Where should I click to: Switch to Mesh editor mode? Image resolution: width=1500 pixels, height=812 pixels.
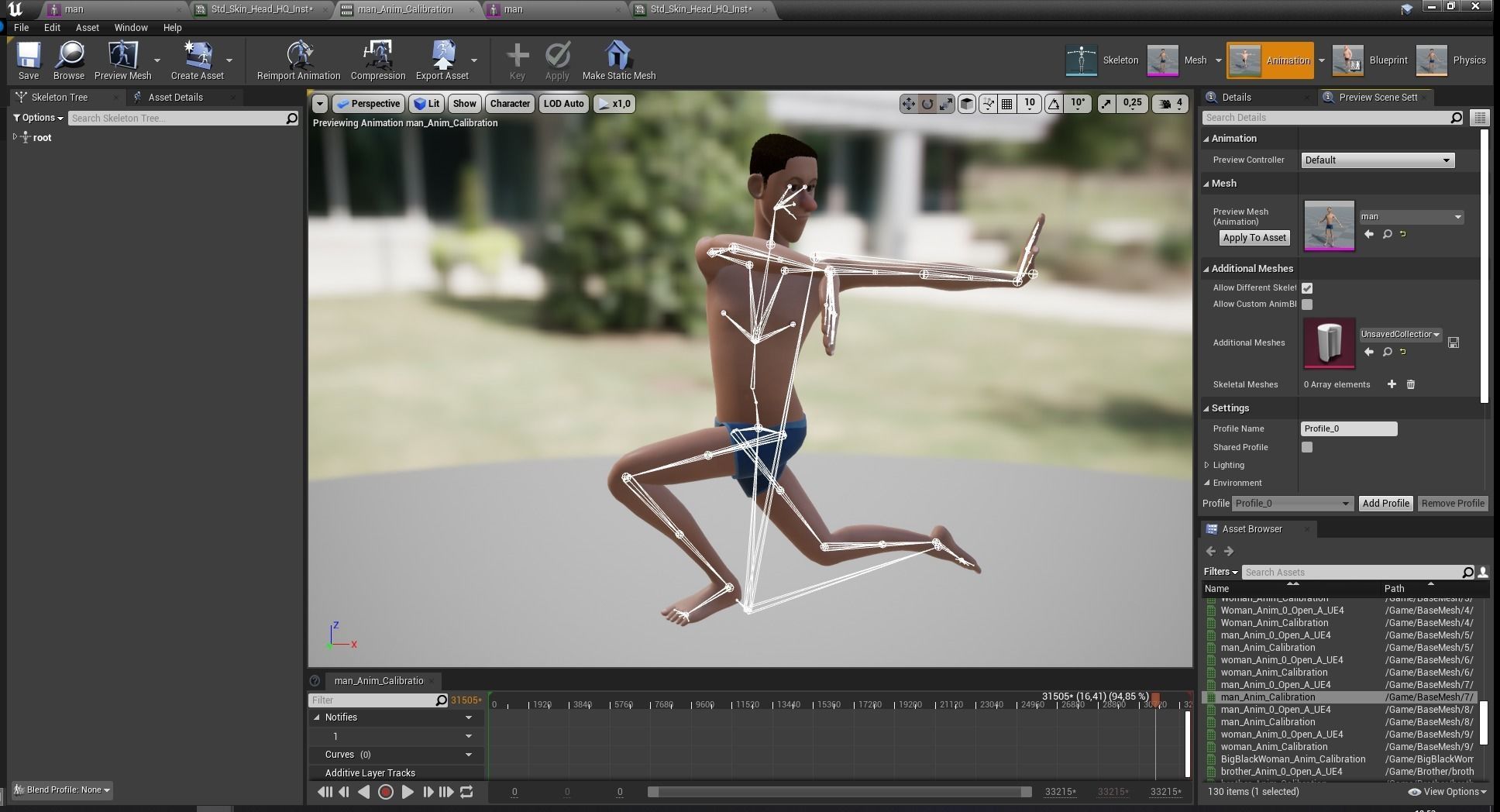coord(1177,60)
